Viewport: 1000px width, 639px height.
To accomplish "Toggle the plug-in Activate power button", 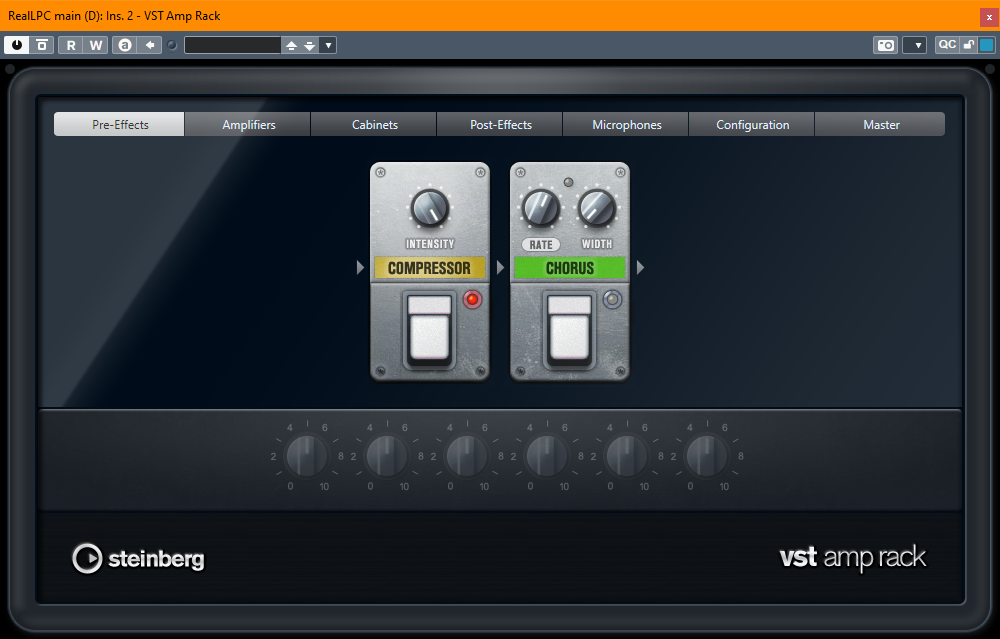I will click(17, 45).
